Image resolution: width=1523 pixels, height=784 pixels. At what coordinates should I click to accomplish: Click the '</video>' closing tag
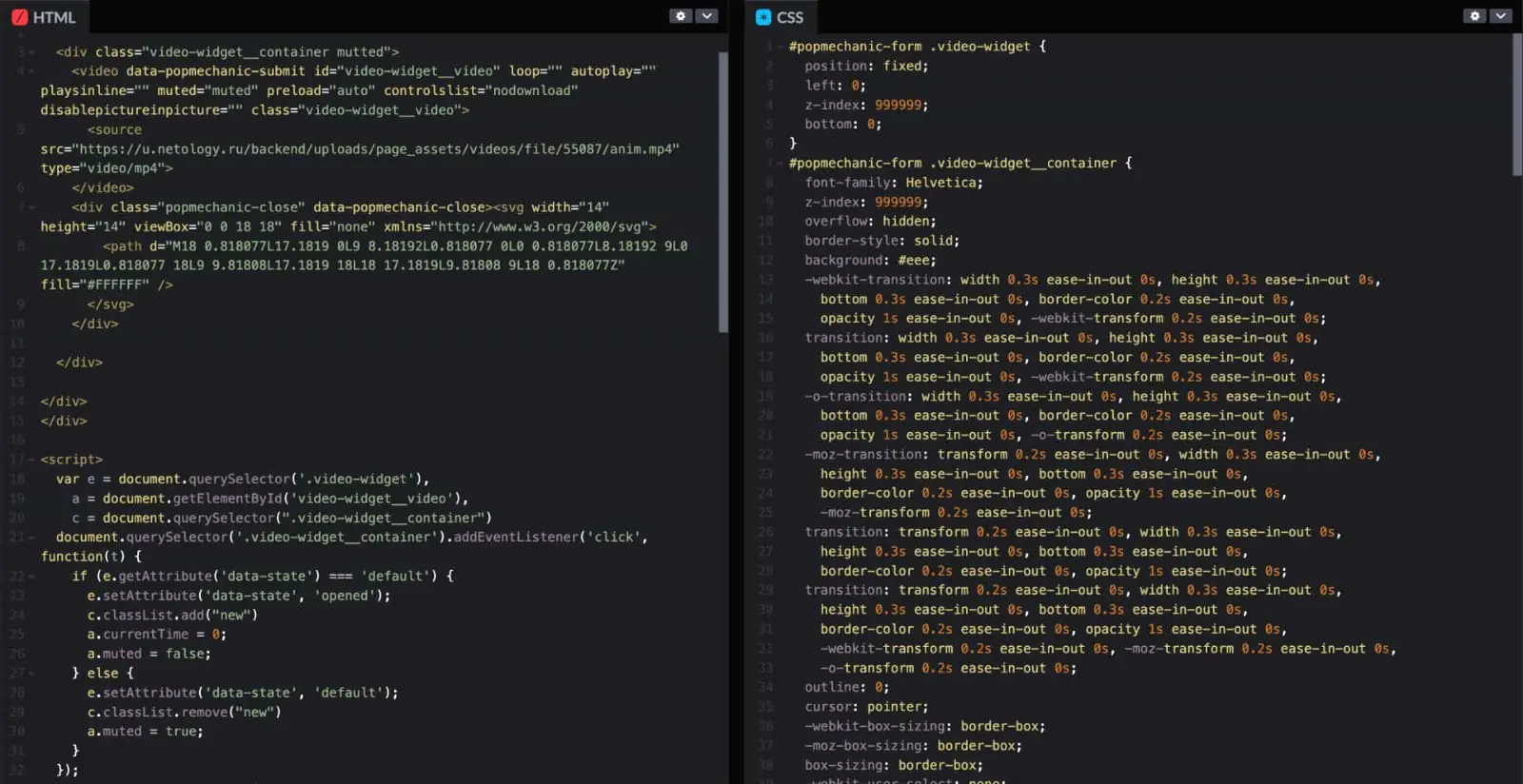click(x=103, y=188)
